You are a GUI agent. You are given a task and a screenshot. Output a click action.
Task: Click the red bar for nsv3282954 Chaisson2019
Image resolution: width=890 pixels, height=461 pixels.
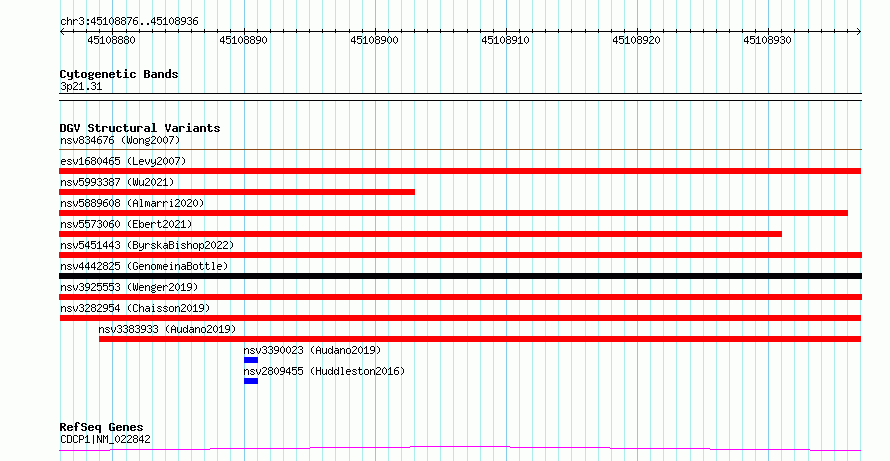(460, 318)
